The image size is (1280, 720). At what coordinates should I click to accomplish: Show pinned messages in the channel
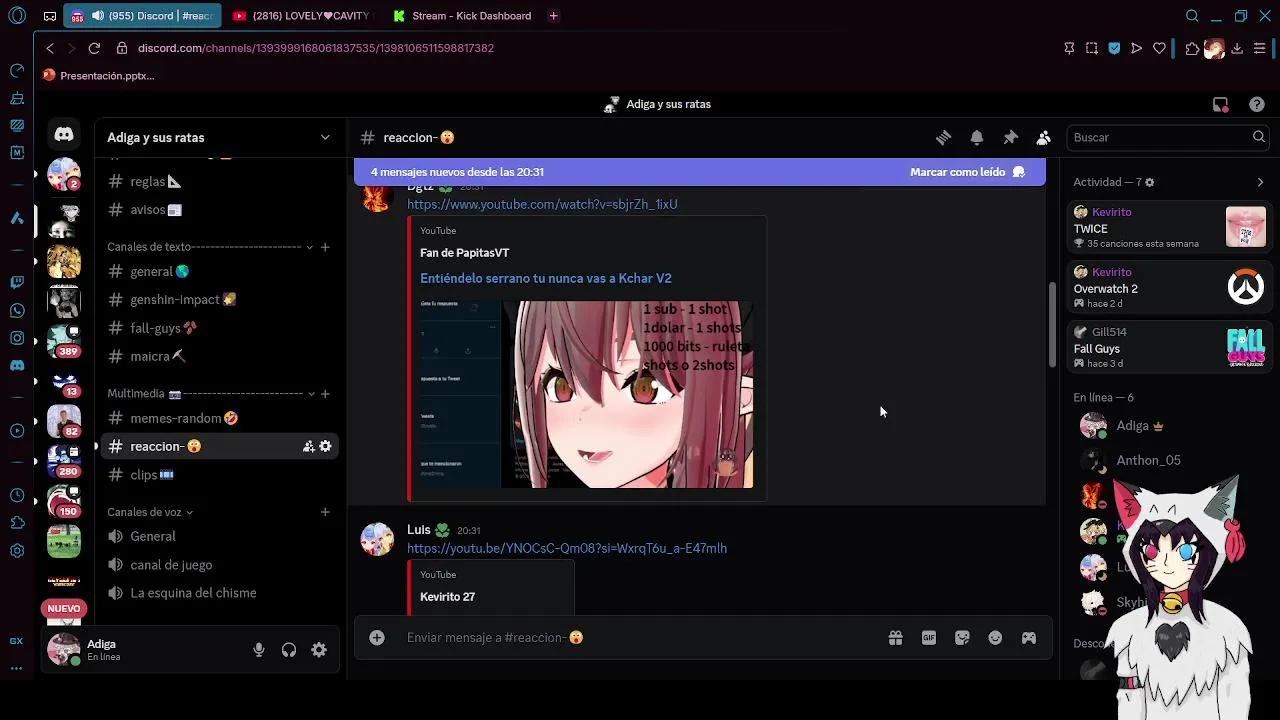click(1010, 138)
